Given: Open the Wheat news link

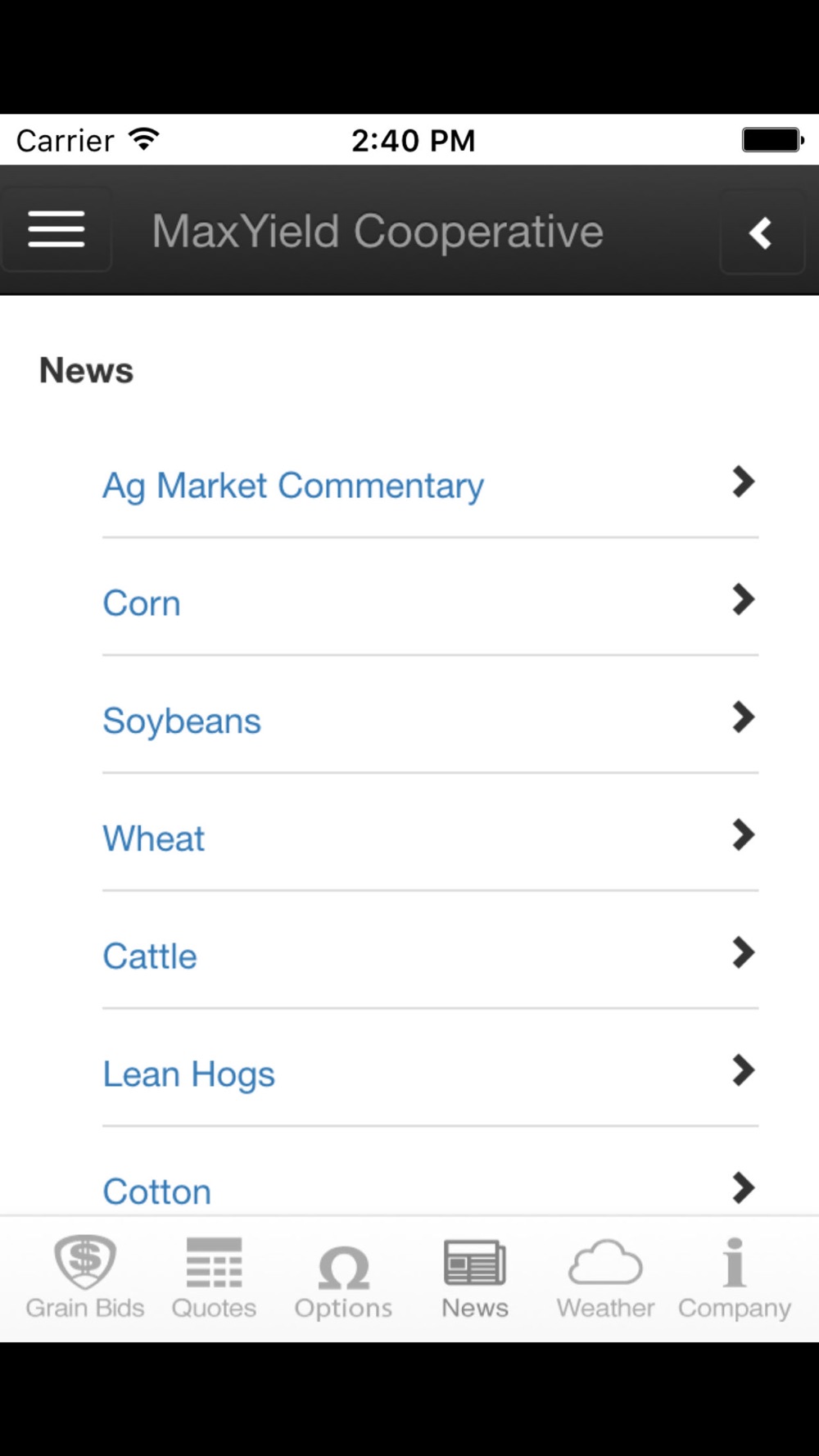Looking at the screenshot, I should (153, 839).
